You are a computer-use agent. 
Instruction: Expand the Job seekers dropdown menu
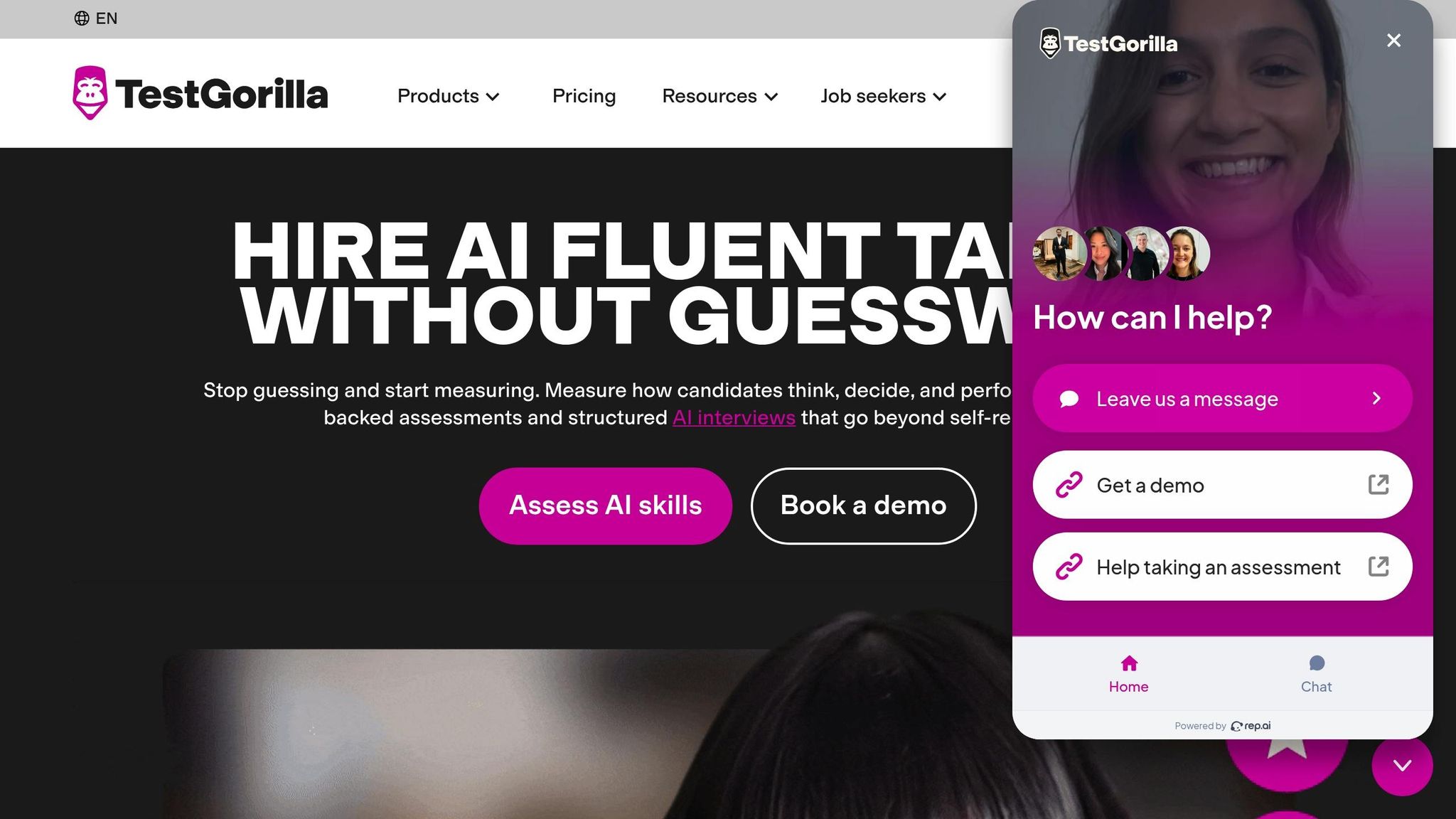884,96
